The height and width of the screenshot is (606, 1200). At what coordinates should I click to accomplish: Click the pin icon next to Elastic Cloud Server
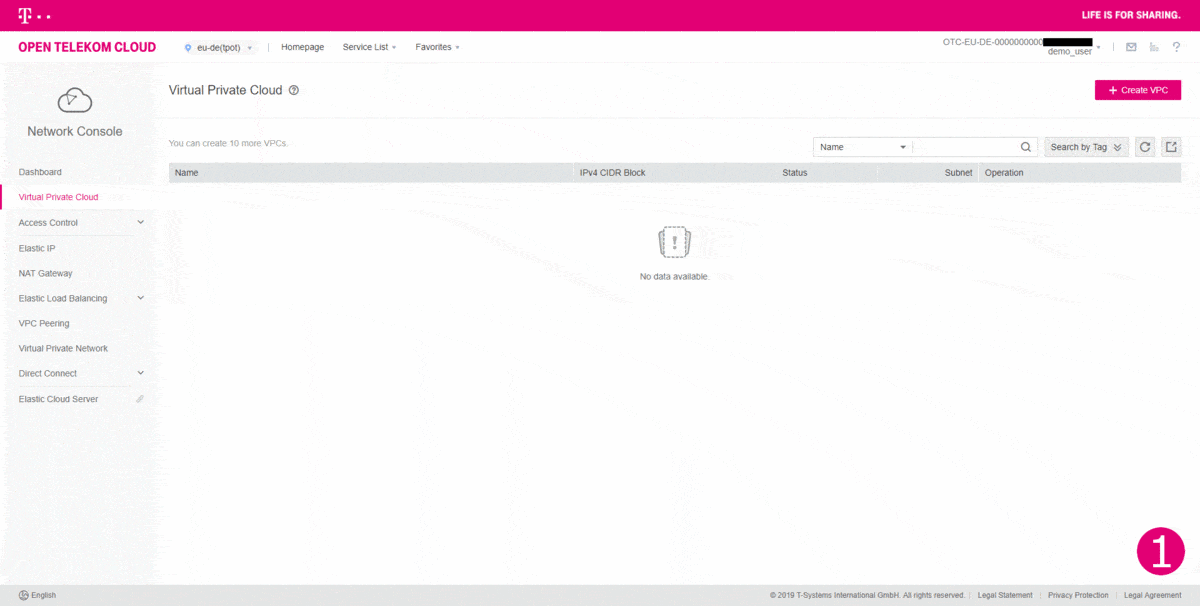coord(140,399)
